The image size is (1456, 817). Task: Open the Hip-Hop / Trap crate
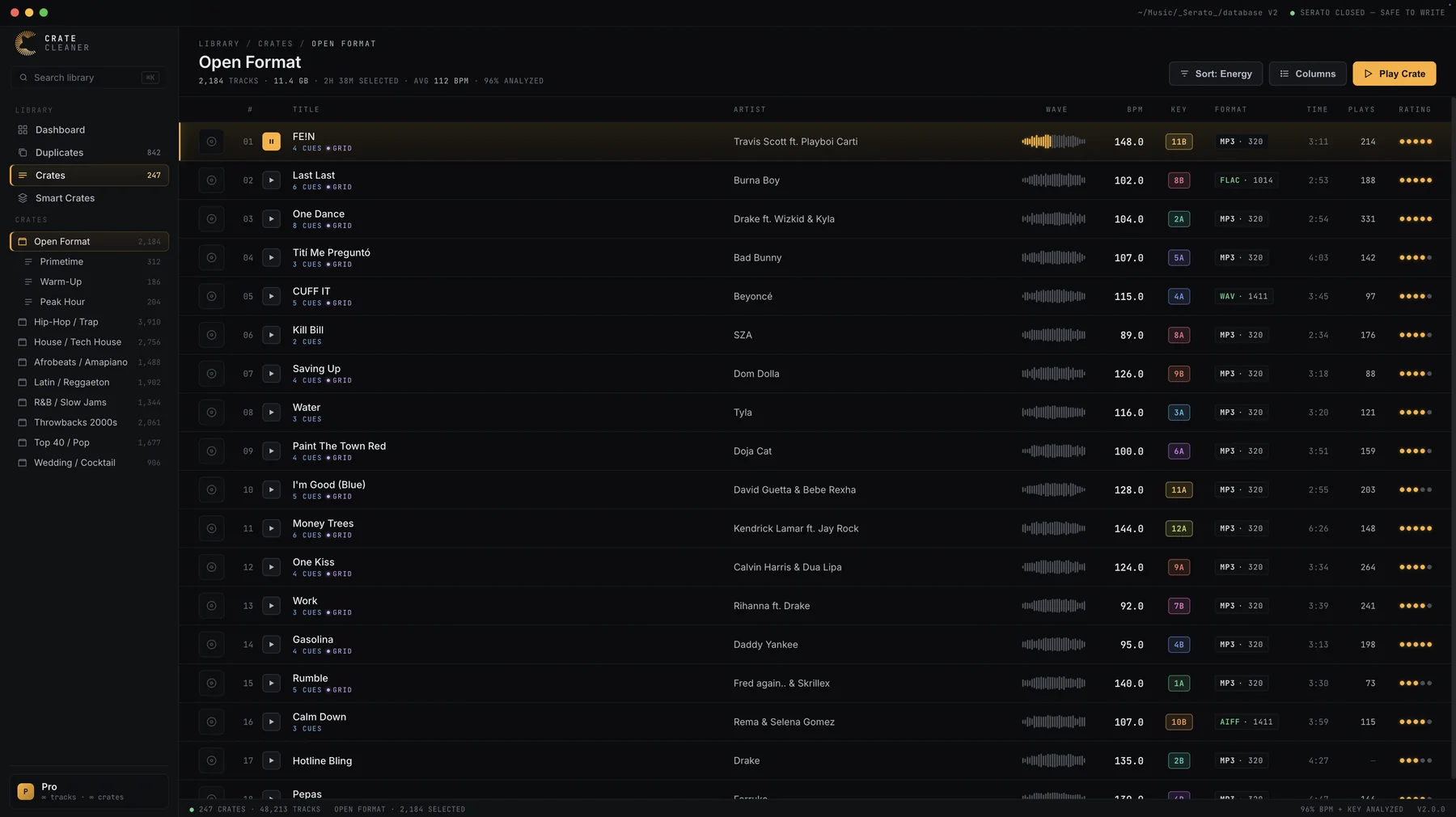89,322
